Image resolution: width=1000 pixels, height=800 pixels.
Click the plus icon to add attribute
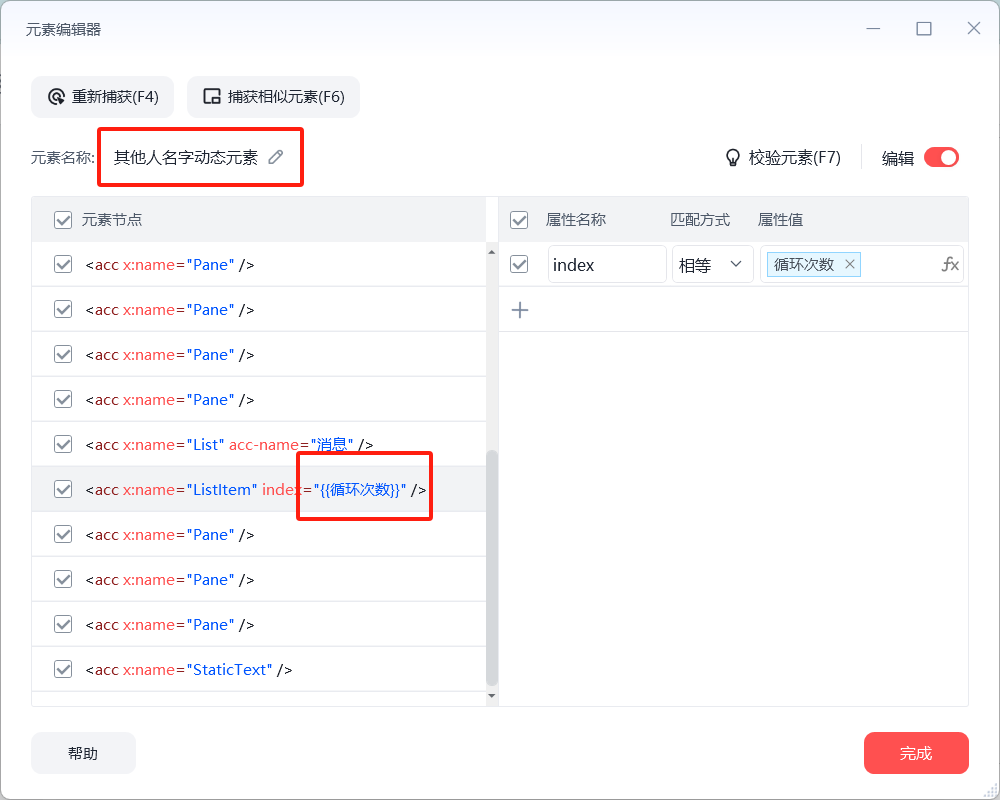[x=520, y=310]
